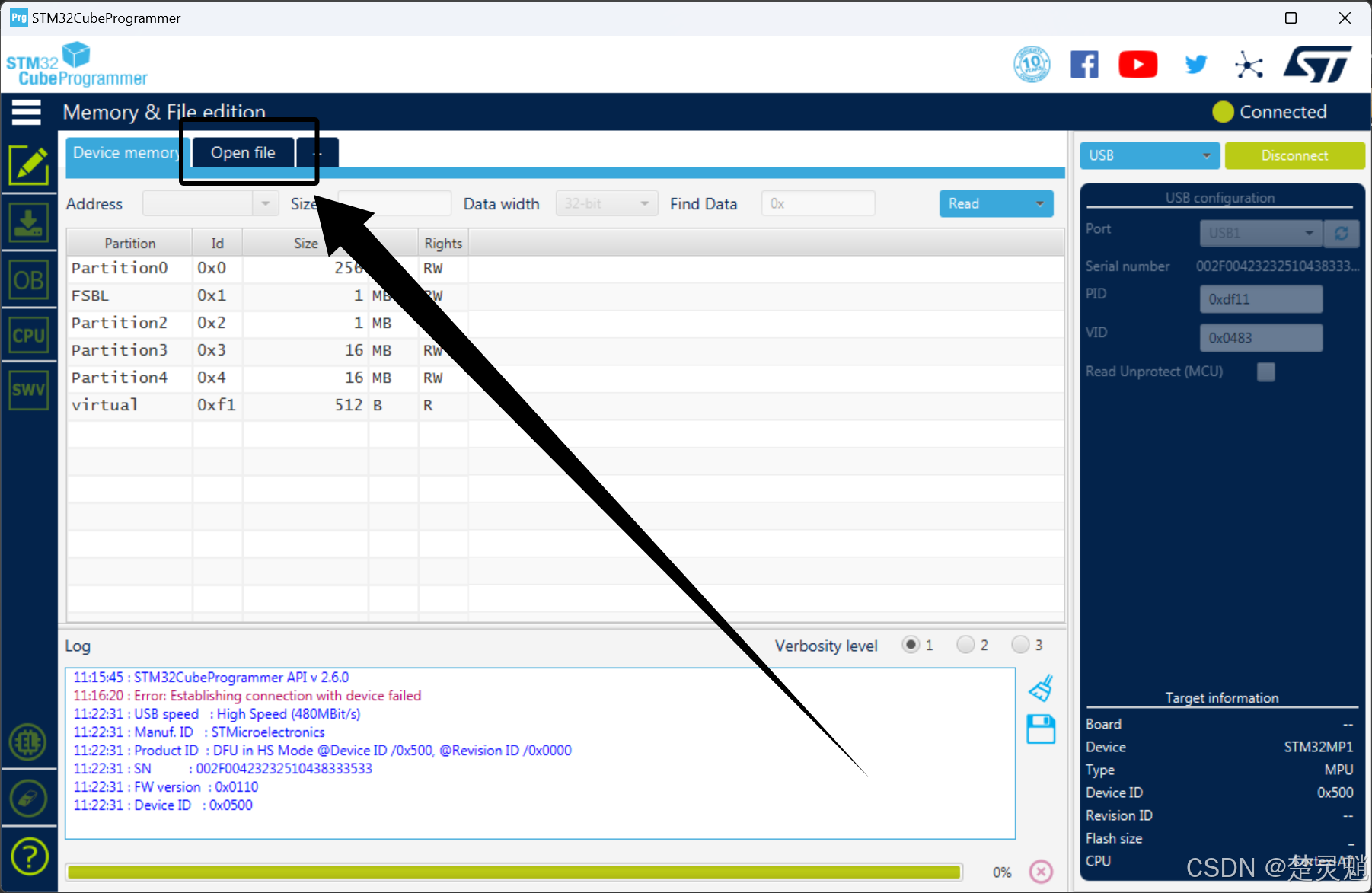Image resolution: width=1372 pixels, height=893 pixels.
Task: Click the 0xf1 Id cell
Action: point(217,405)
